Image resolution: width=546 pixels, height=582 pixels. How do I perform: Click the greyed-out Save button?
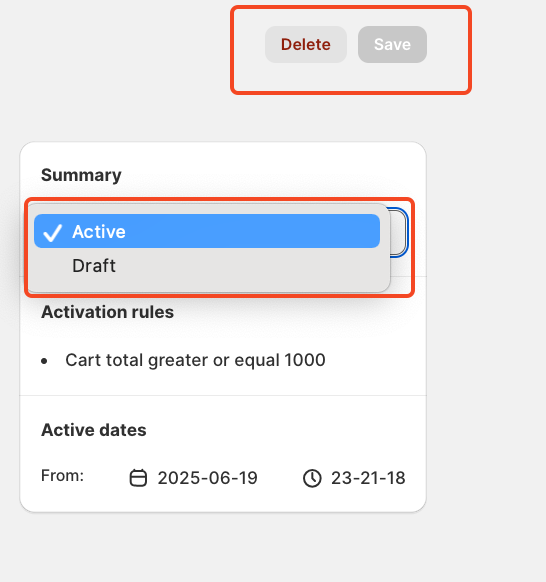[392, 45]
